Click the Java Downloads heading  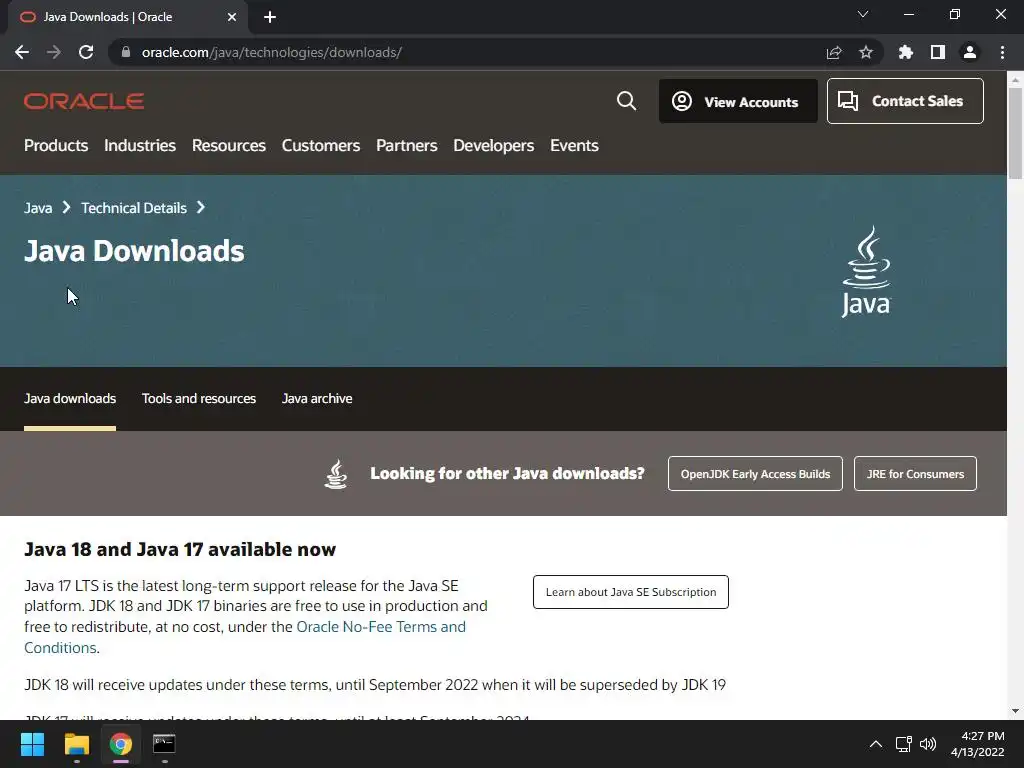(x=134, y=251)
